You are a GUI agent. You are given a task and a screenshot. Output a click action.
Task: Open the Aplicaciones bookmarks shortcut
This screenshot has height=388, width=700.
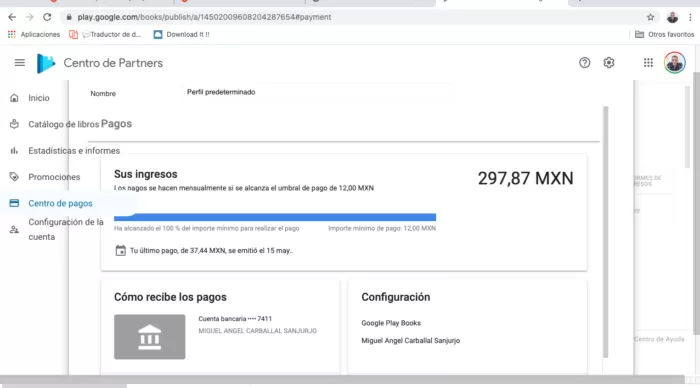point(34,34)
